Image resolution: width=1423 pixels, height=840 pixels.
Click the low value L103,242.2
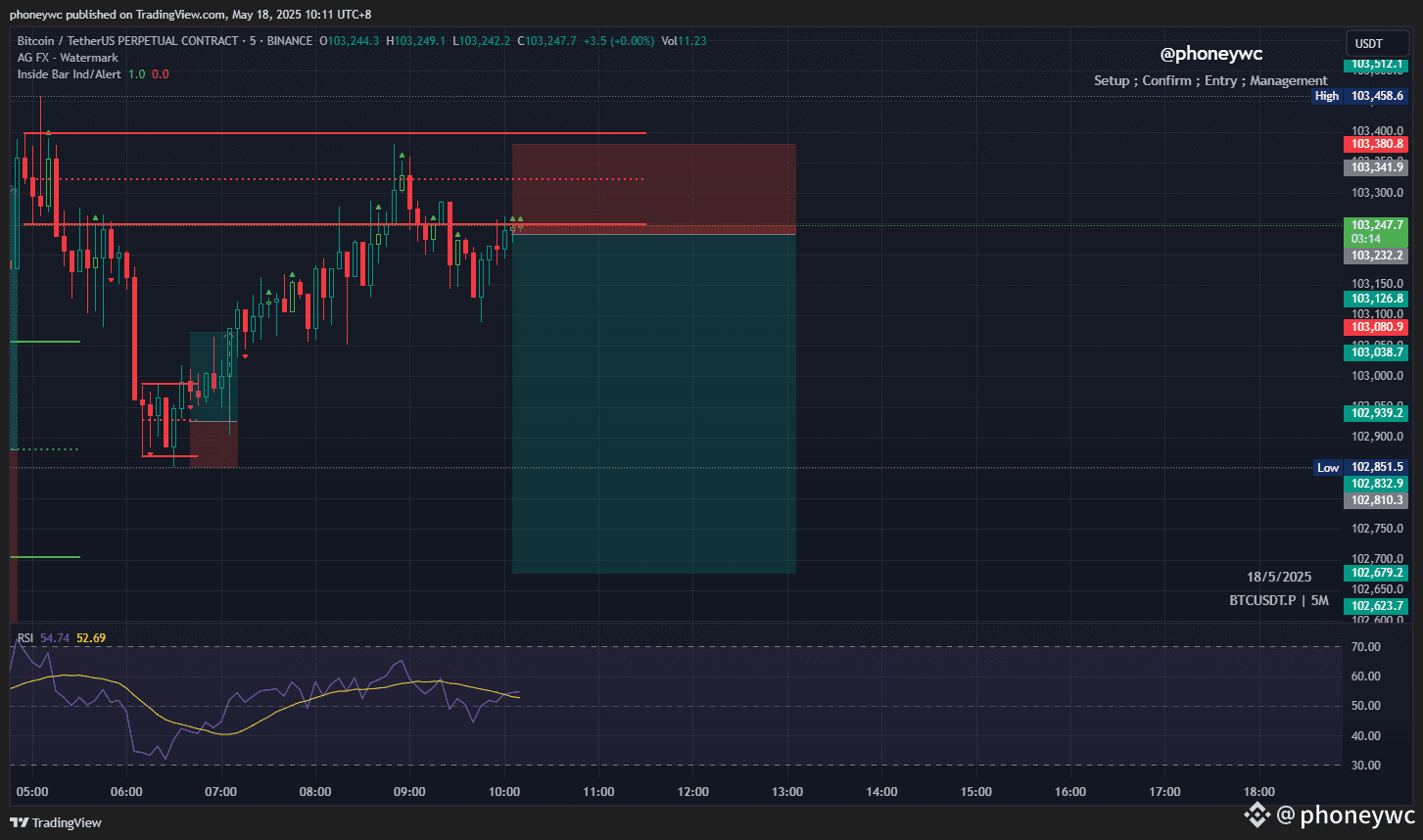pos(482,41)
